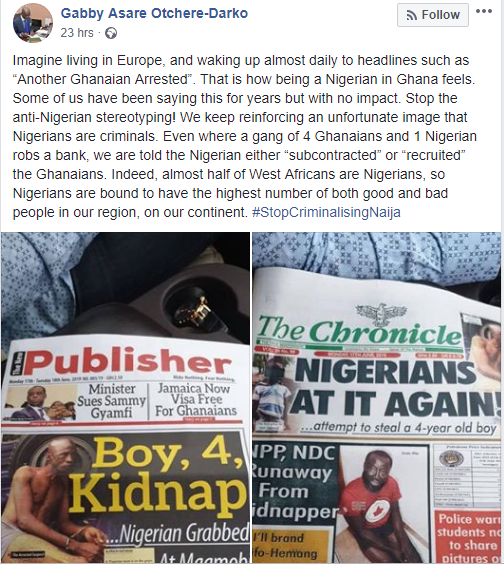Click the Jamaica Now Visa Free headline
The width and height of the screenshot is (504, 566).
(x=196, y=400)
